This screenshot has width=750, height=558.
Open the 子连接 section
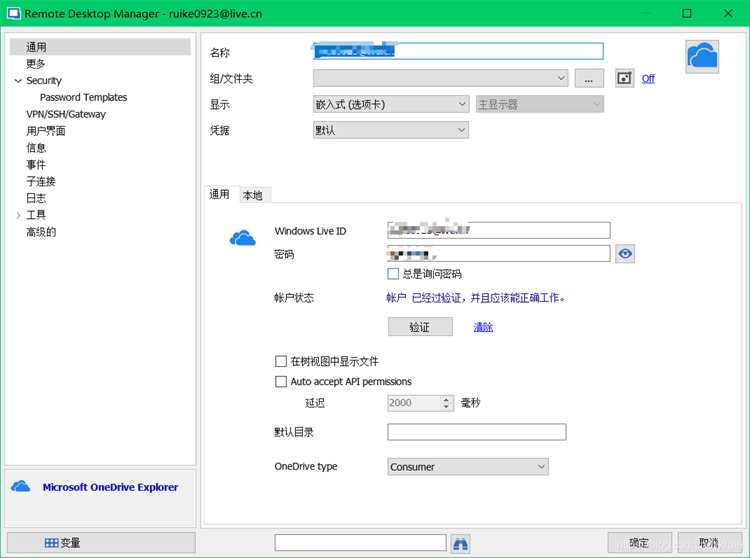pyautogui.click(x=41, y=181)
